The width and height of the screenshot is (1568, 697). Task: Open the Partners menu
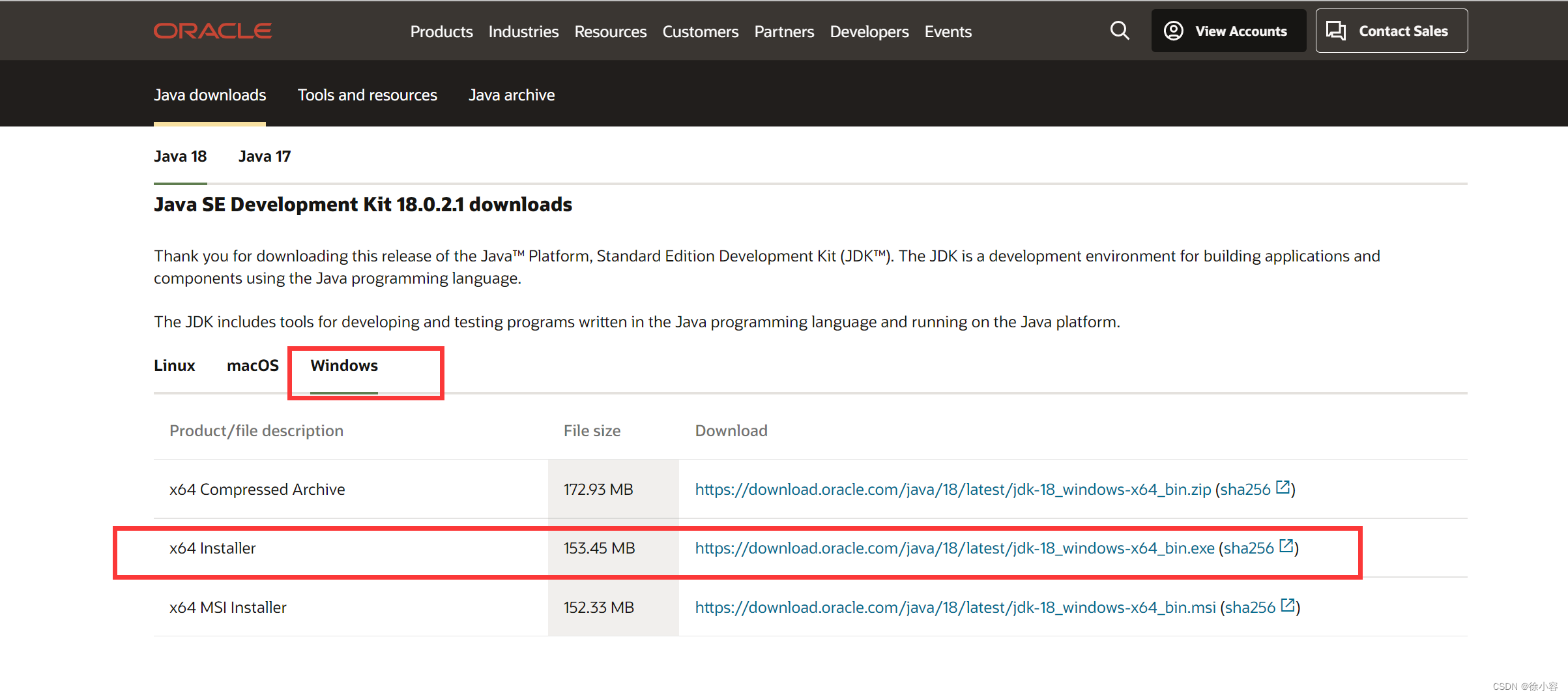(x=784, y=31)
